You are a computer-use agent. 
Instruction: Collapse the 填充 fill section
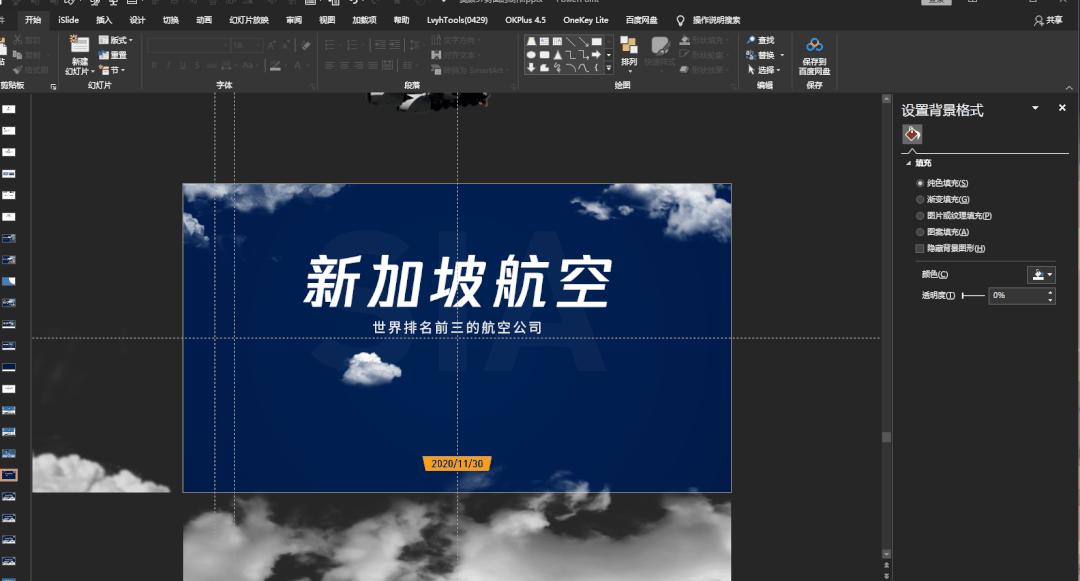pyautogui.click(x=909, y=162)
